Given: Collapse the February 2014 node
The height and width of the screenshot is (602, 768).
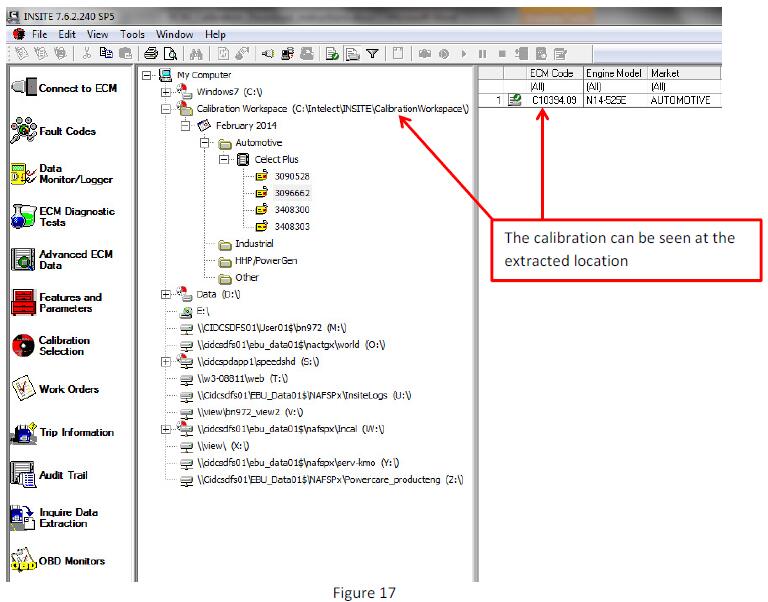Looking at the screenshot, I should pyautogui.click(x=185, y=125).
